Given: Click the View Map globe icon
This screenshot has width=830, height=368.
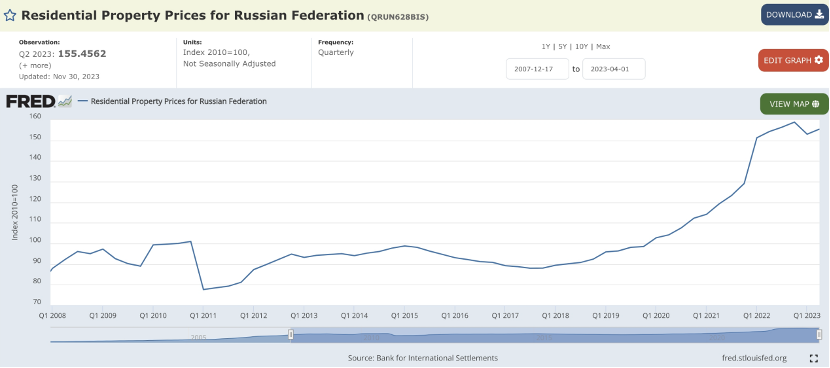Looking at the screenshot, I should pyautogui.click(x=815, y=103).
